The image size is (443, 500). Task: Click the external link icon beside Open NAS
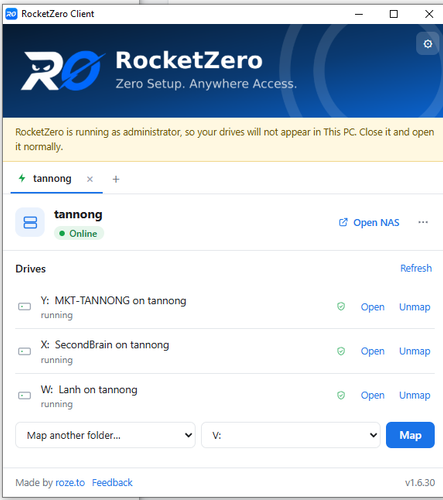[x=343, y=222]
